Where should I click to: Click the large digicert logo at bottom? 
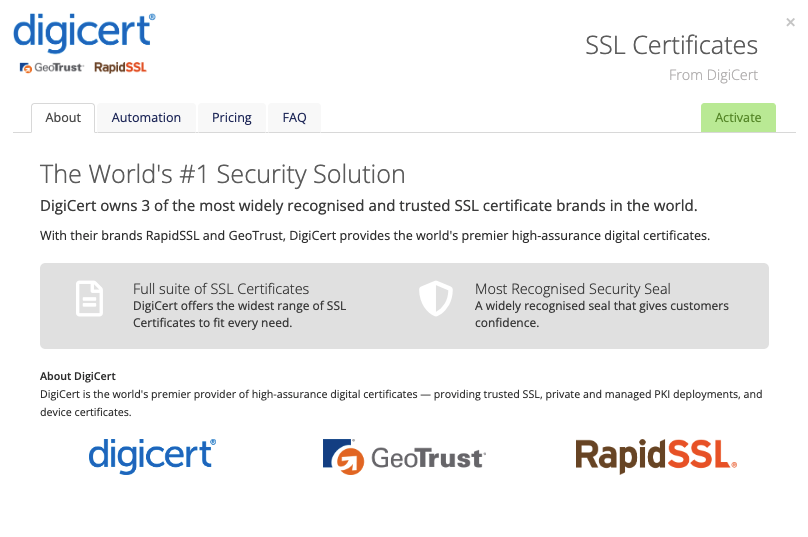tap(152, 456)
